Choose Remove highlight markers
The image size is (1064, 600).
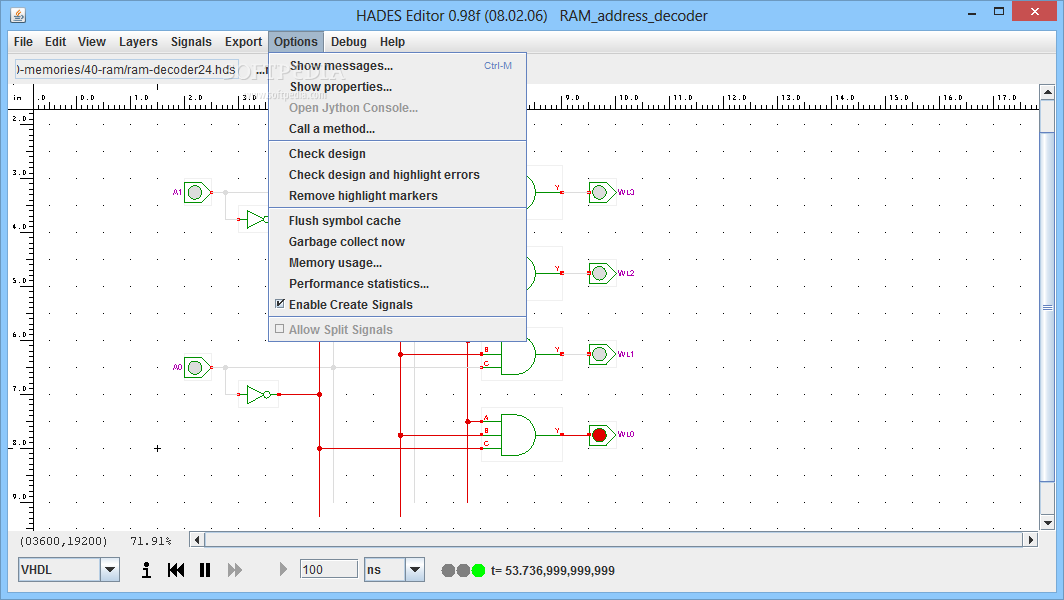(x=398, y=196)
